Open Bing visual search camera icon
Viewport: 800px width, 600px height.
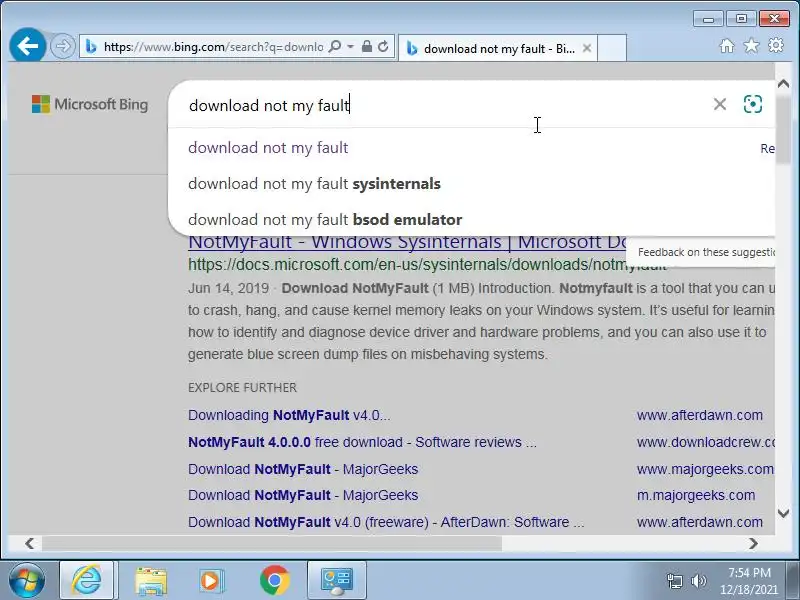(x=753, y=105)
